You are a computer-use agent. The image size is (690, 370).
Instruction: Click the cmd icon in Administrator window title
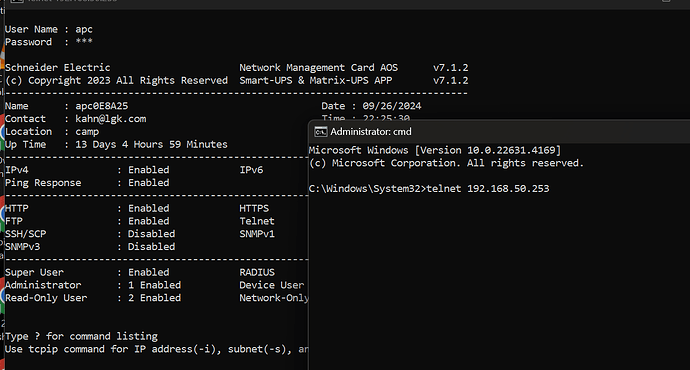pyautogui.click(x=320, y=132)
